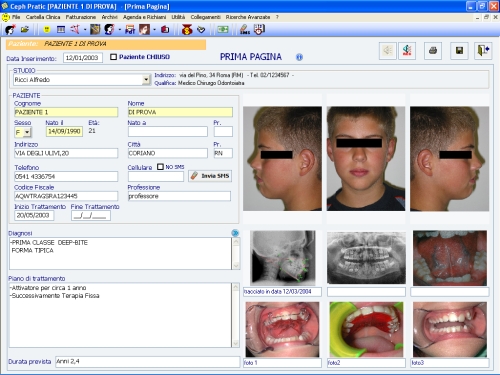Screen dimensions: 500x375
Task: Click the pink cephalometric tracing icon
Action: pos(75,30)
